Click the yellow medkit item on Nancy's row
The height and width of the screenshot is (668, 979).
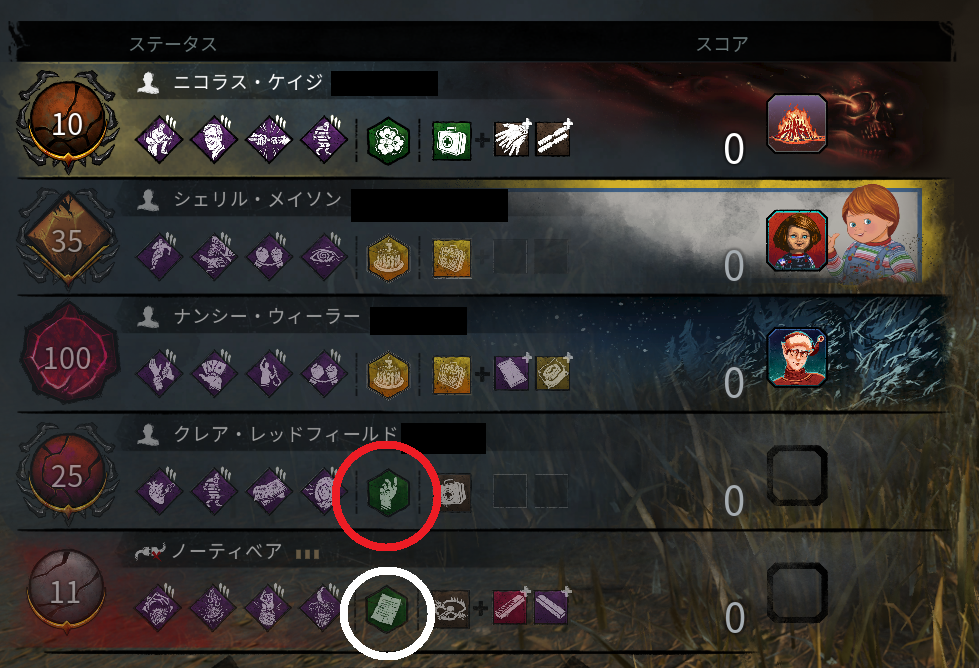click(x=451, y=375)
